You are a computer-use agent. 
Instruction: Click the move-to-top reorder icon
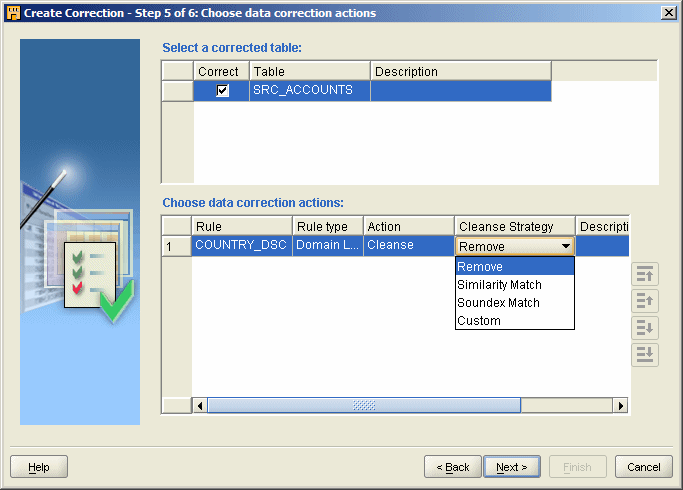pyautogui.click(x=645, y=274)
